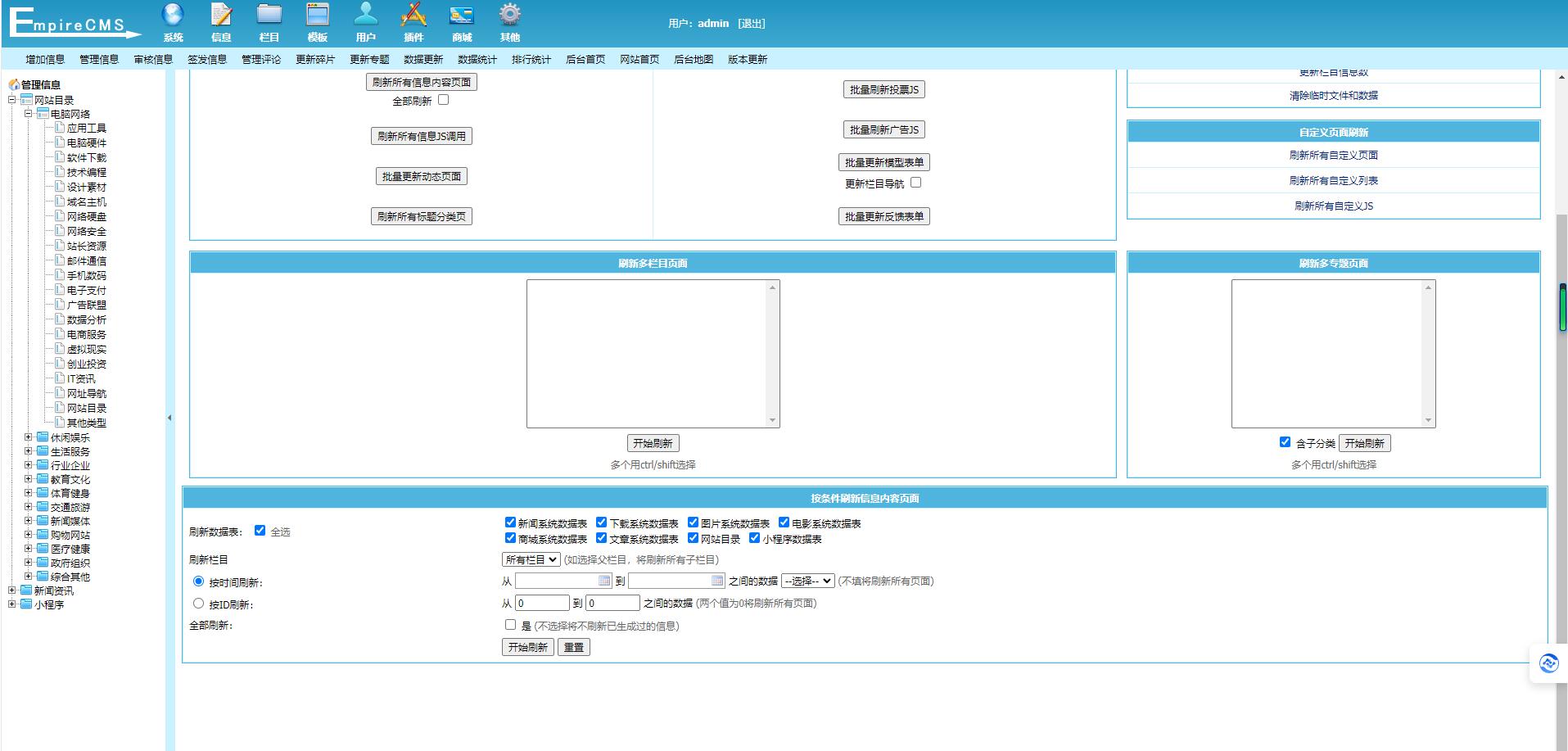
Task: Switch to the 数据统计 menu item
Action: (x=477, y=59)
